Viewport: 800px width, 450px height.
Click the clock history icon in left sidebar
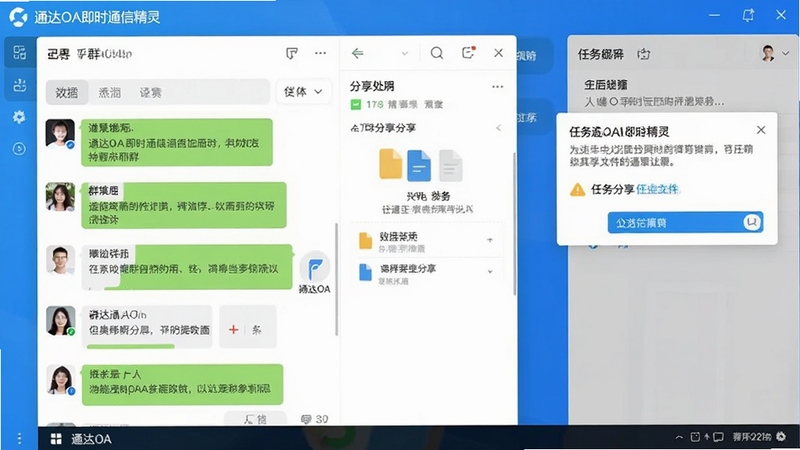(19, 149)
